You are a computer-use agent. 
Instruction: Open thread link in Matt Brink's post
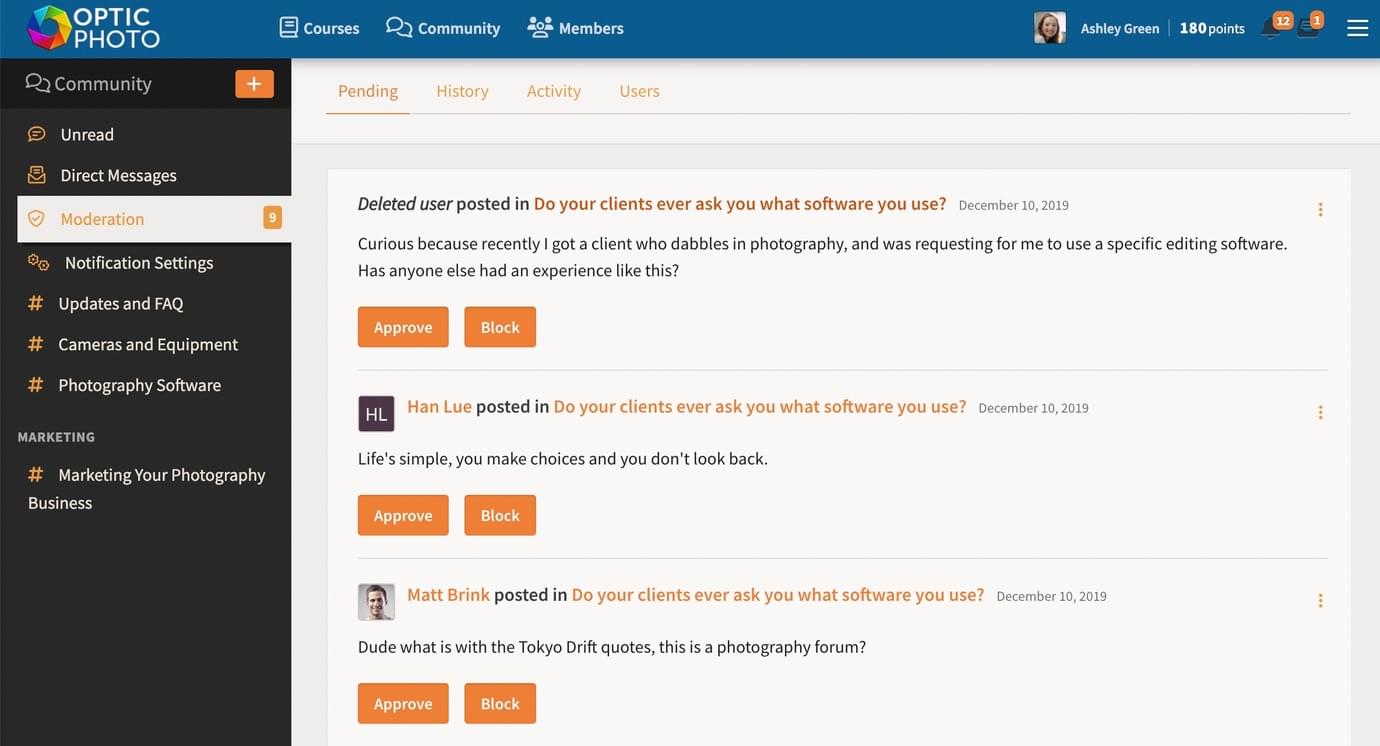coord(778,595)
